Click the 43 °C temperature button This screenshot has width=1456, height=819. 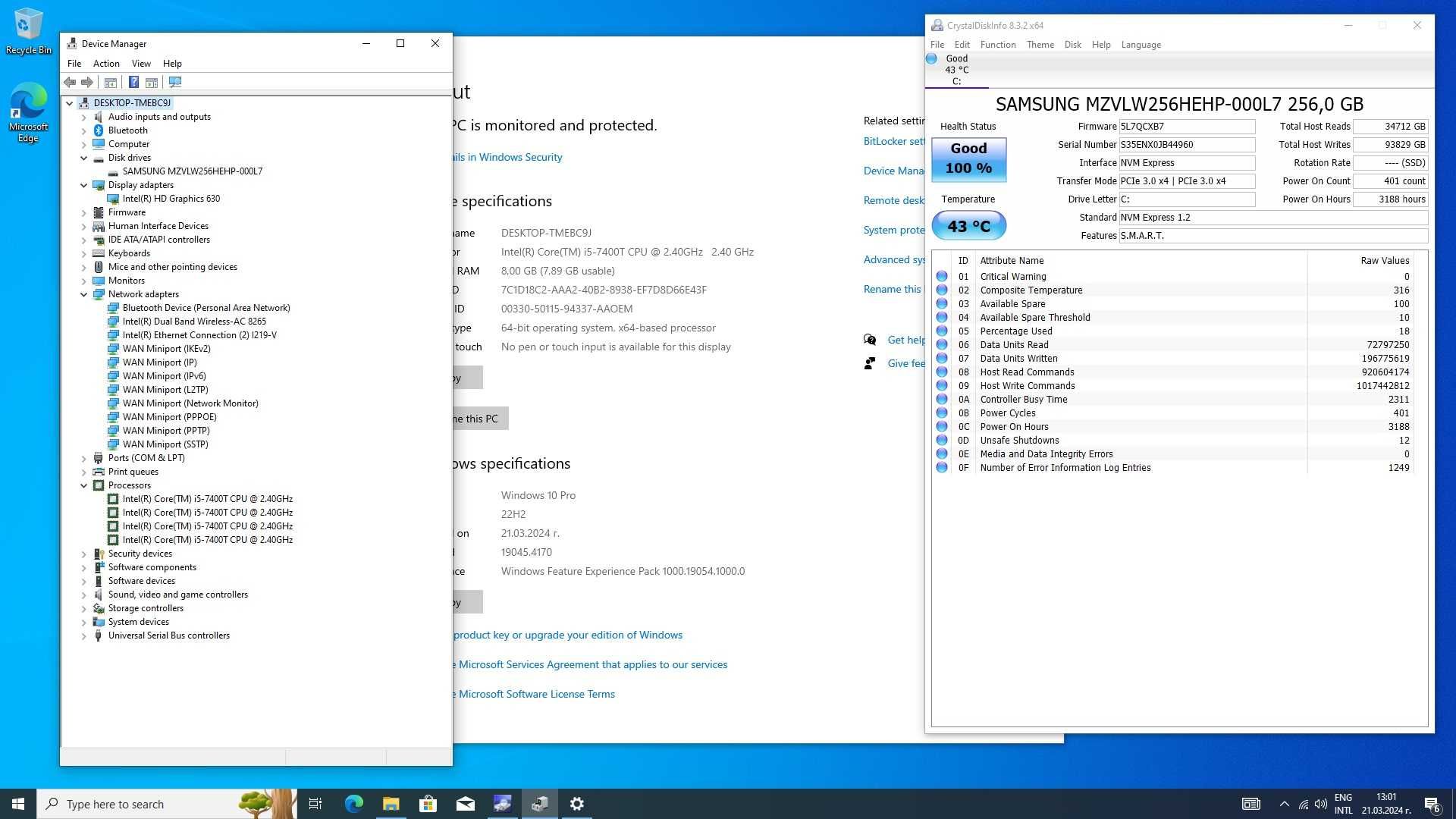(969, 226)
